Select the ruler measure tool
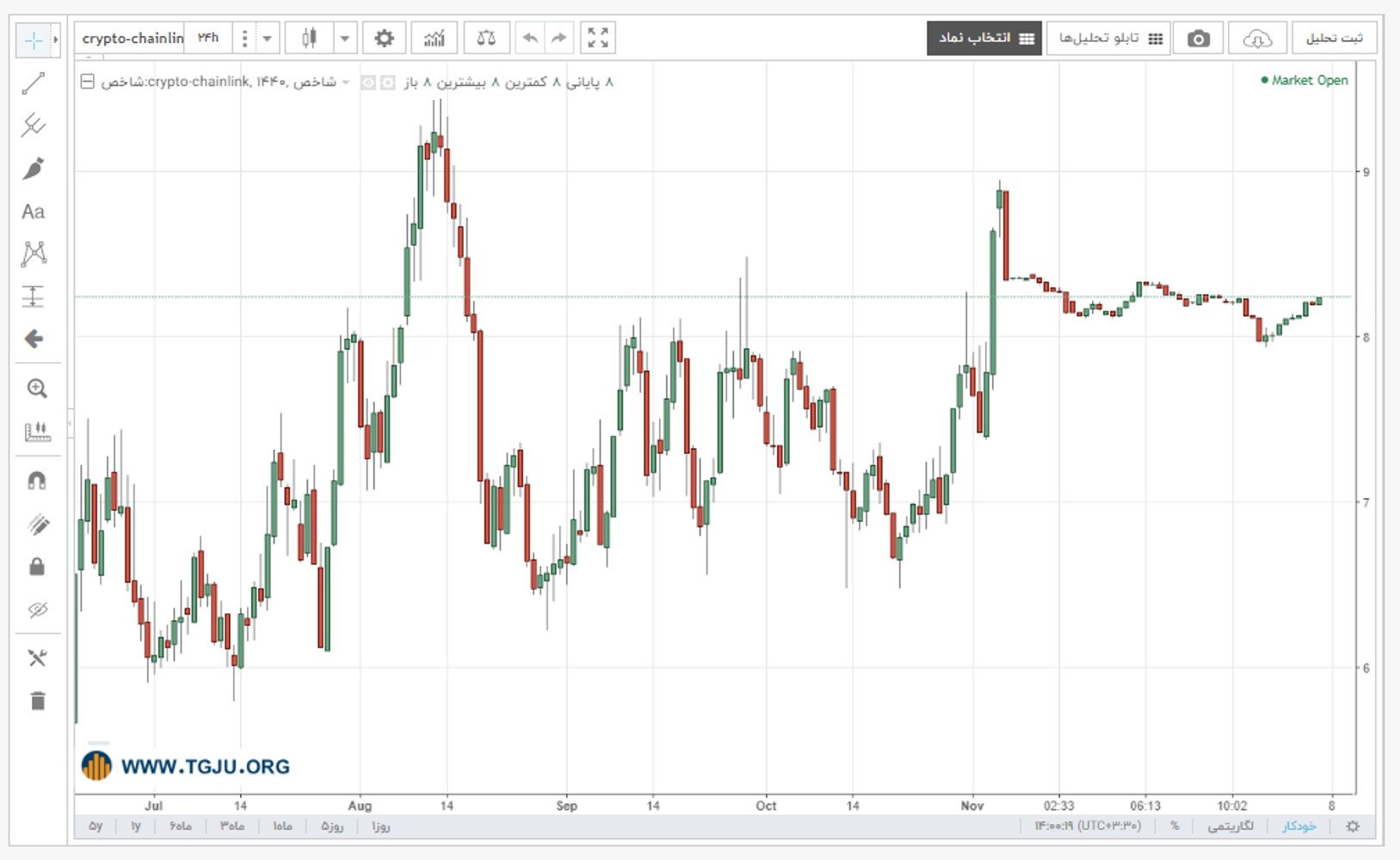Viewport: 1400px width, 860px height. [37, 432]
